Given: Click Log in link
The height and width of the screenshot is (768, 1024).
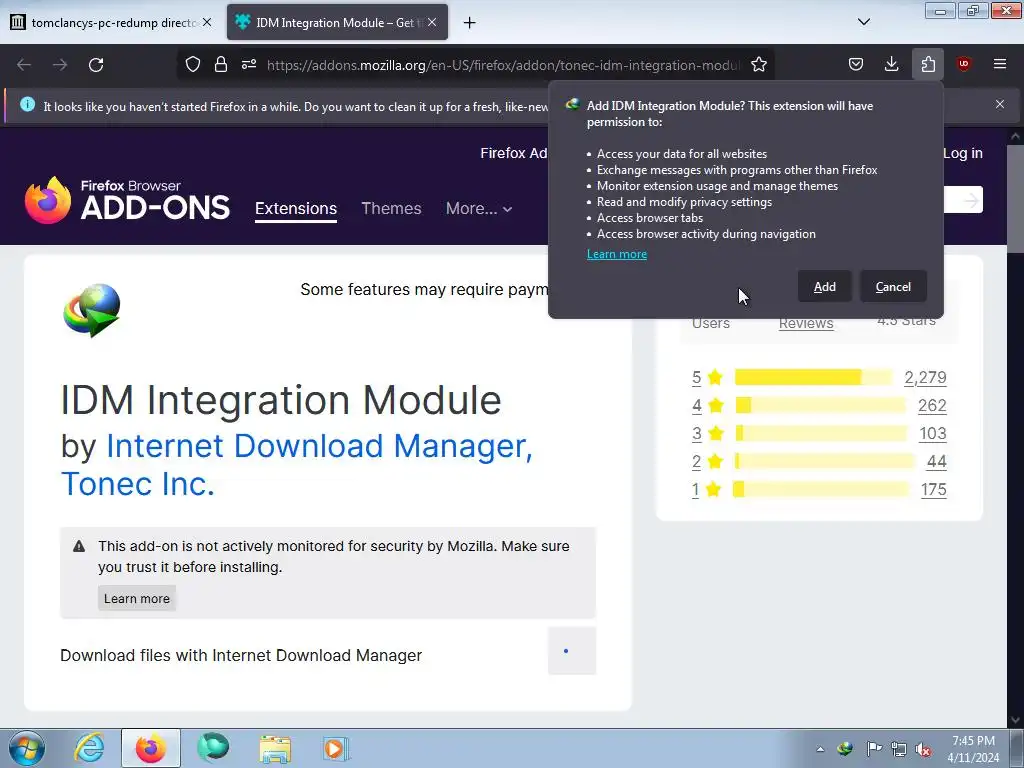Looking at the screenshot, I should [963, 153].
